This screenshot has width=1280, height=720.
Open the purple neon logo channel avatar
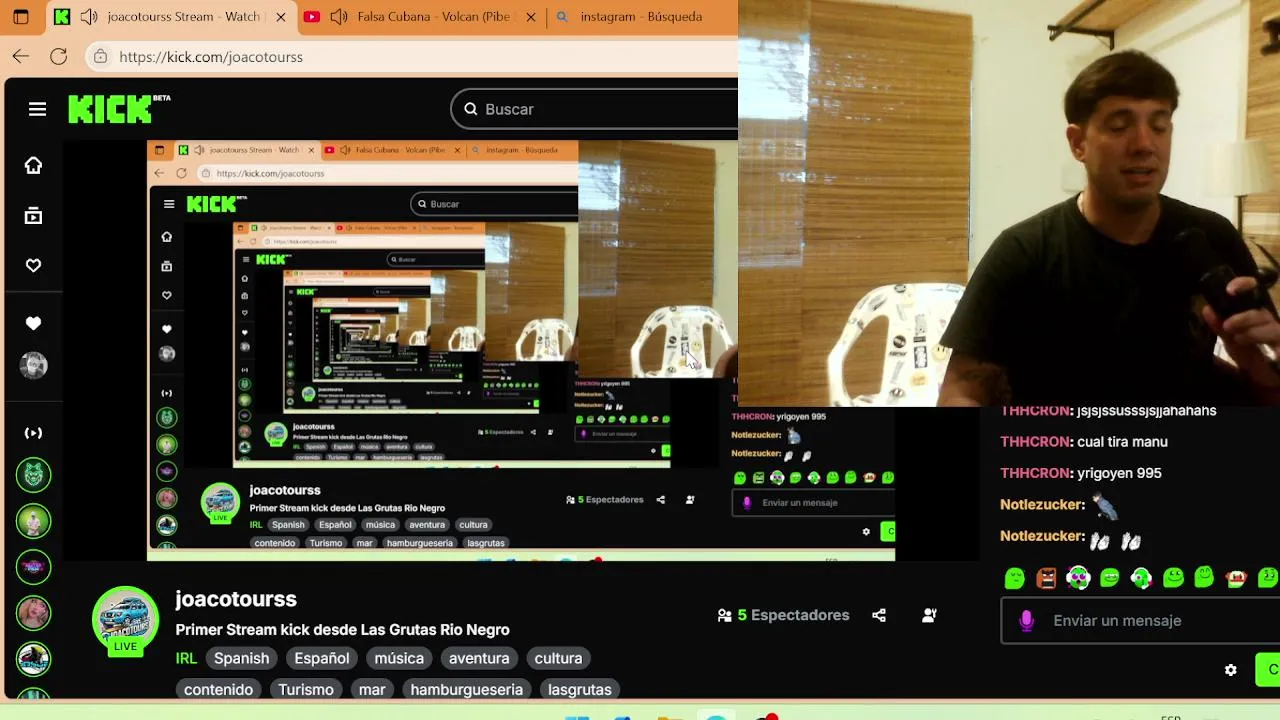(x=33, y=567)
